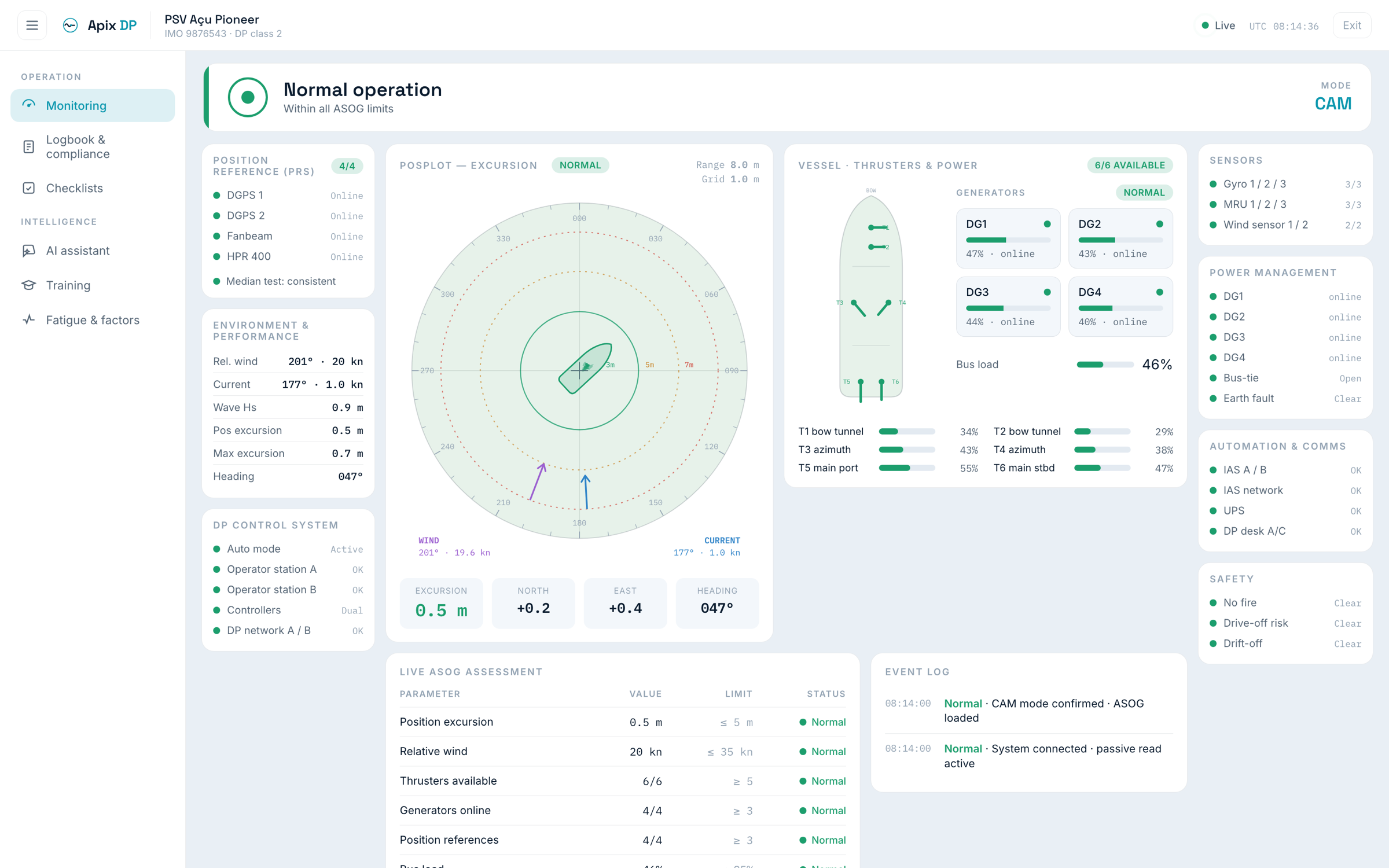This screenshot has width=1389, height=868.
Task: Click the HPR 400 reference row
Action: coord(288,256)
